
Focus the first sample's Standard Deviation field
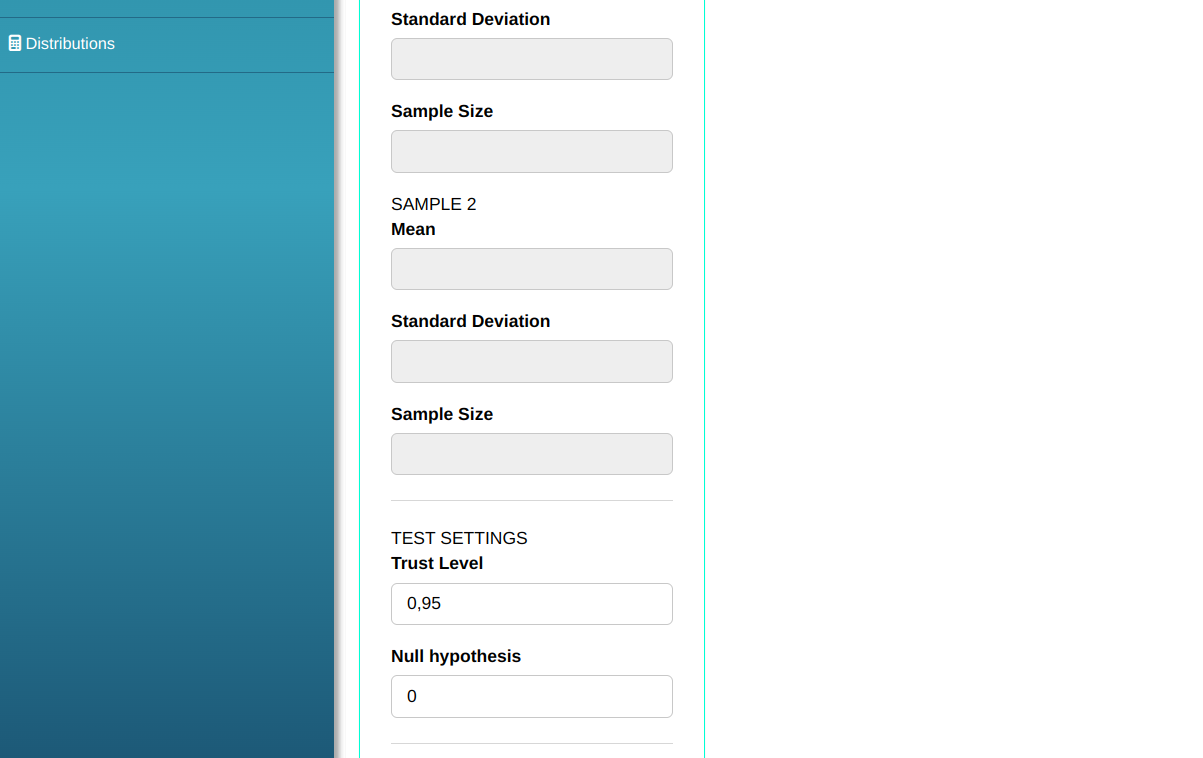[x=531, y=59]
